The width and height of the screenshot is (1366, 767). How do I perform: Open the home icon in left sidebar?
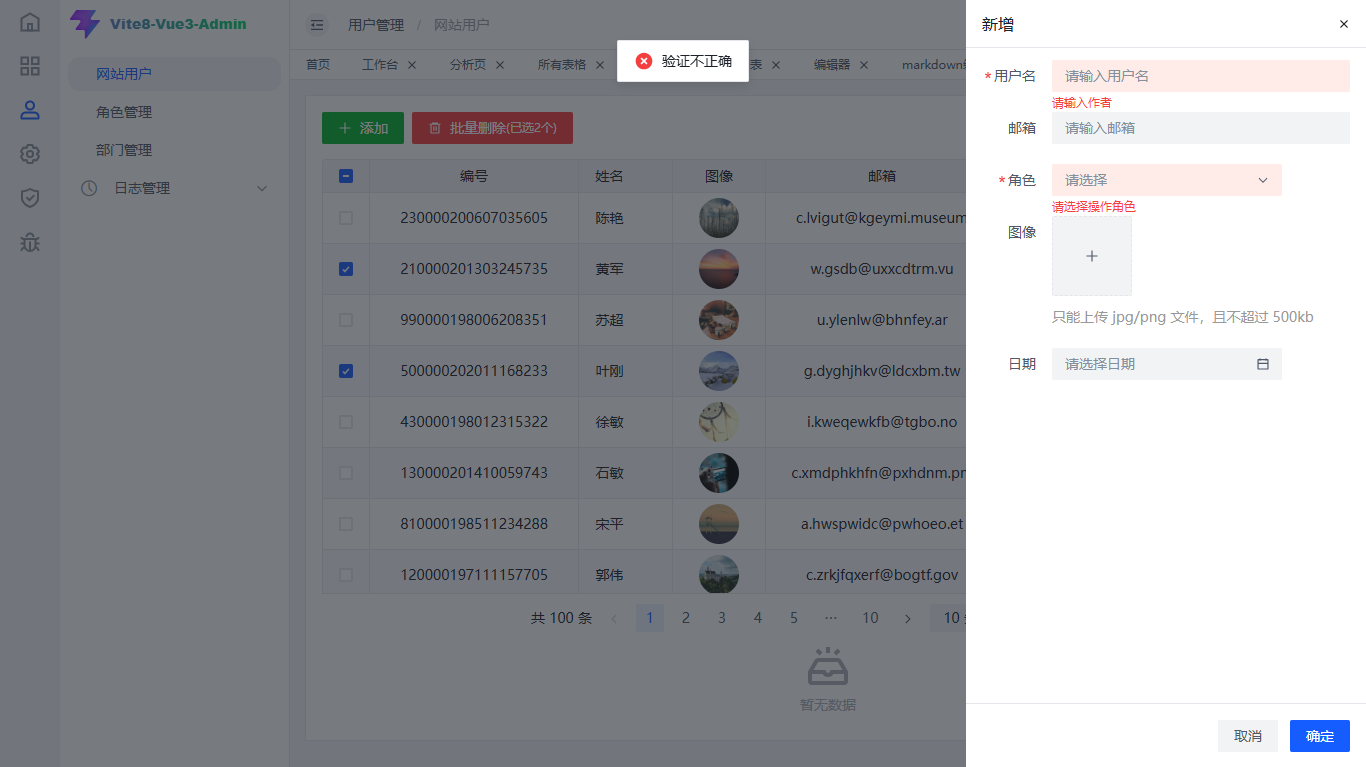(x=30, y=22)
